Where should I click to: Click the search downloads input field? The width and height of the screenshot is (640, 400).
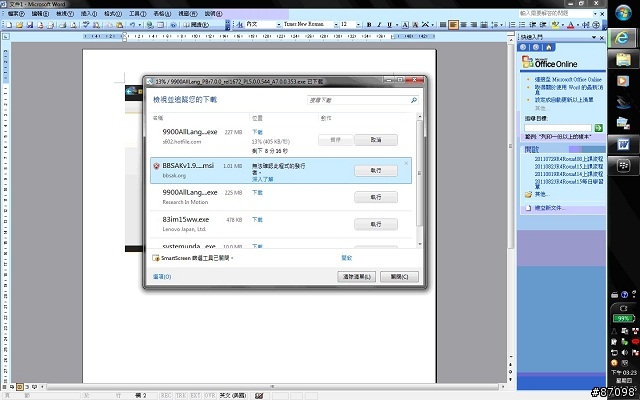tap(362, 100)
